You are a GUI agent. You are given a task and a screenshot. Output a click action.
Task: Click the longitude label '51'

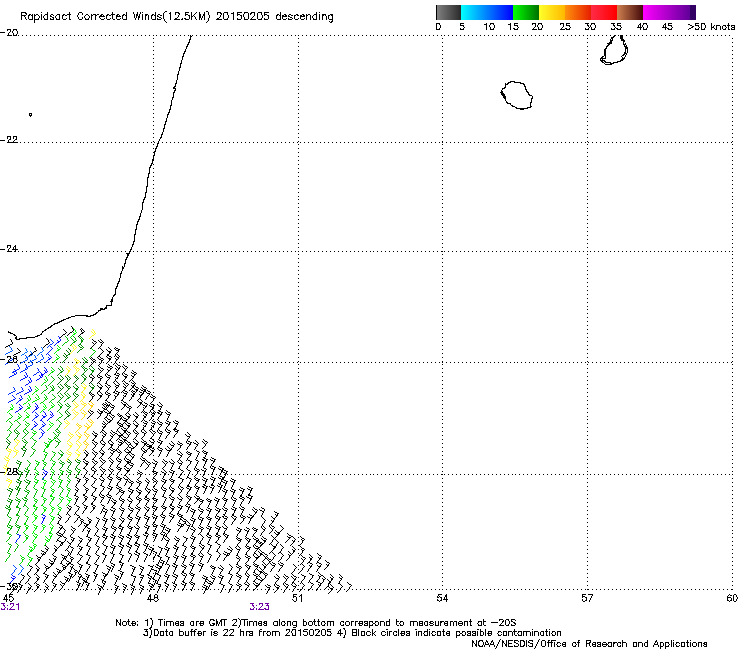pyautogui.click(x=297, y=599)
